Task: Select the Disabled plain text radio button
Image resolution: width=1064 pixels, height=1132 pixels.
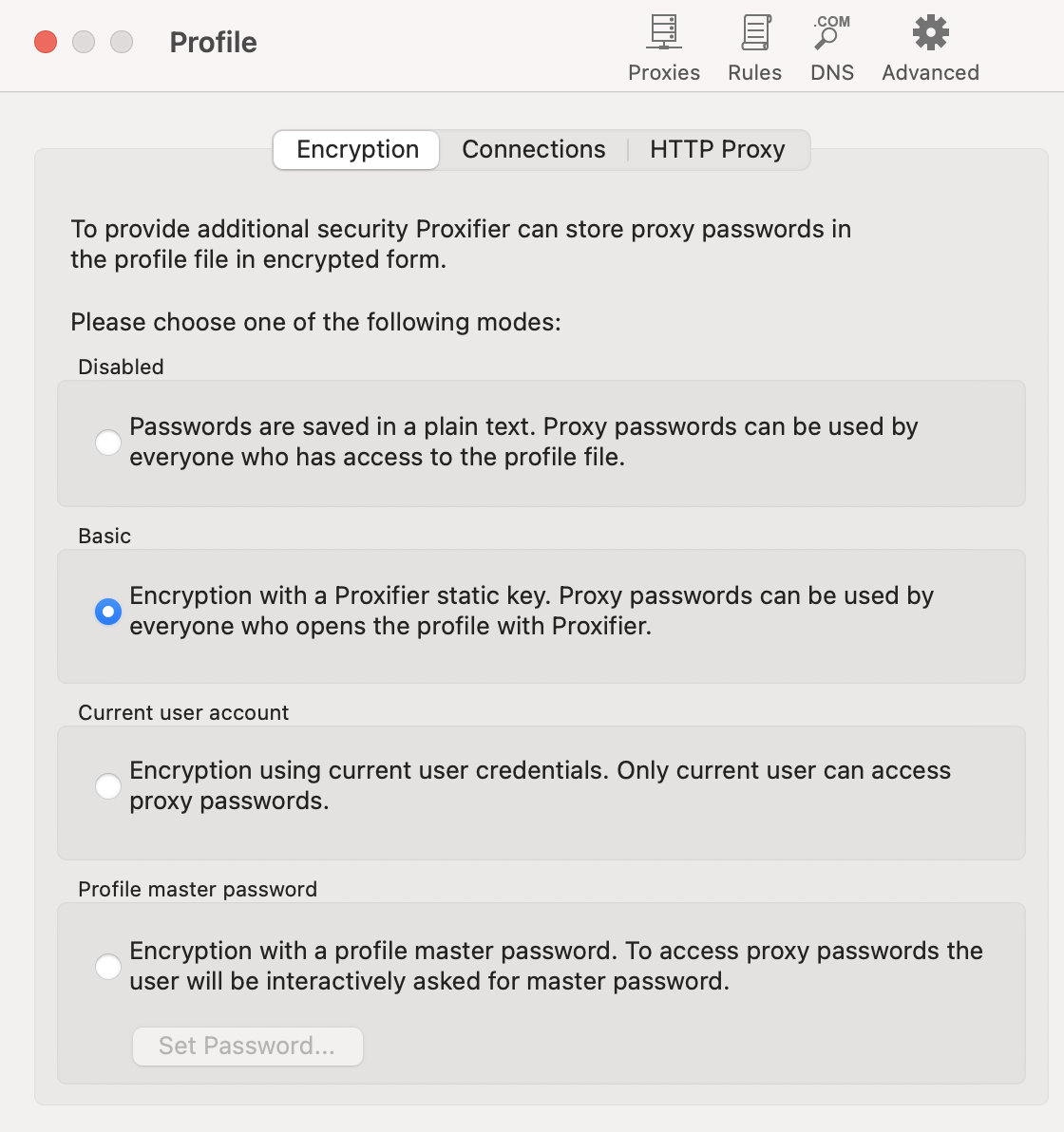Action: (108, 442)
